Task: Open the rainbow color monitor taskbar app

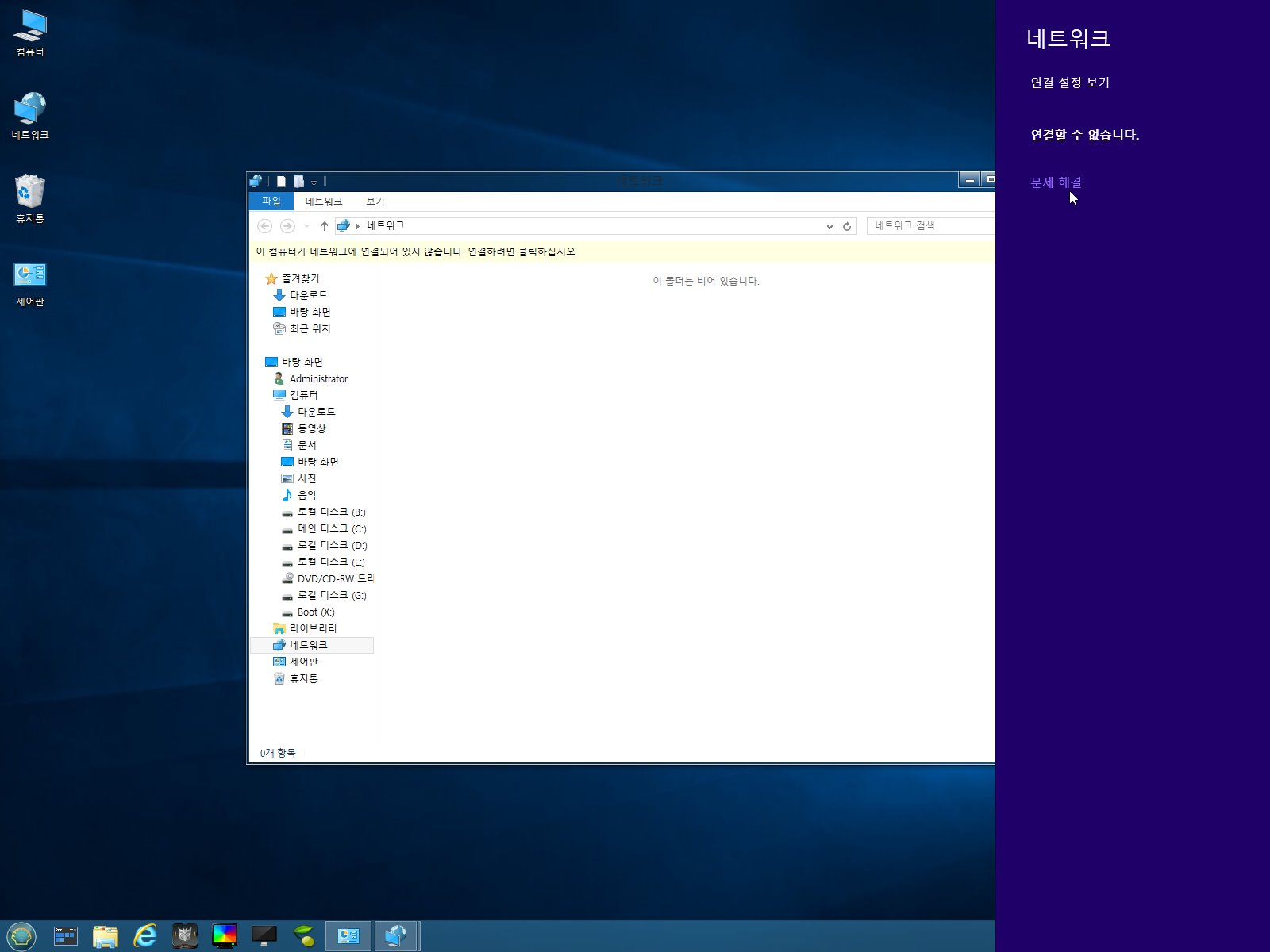Action: click(x=224, y=936)
